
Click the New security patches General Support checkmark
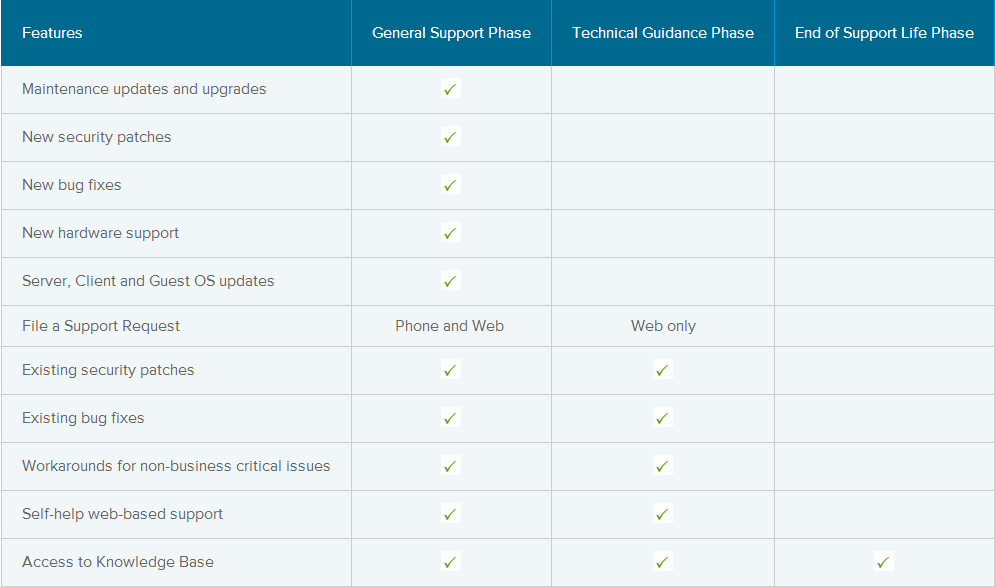[x=451, y=137]
